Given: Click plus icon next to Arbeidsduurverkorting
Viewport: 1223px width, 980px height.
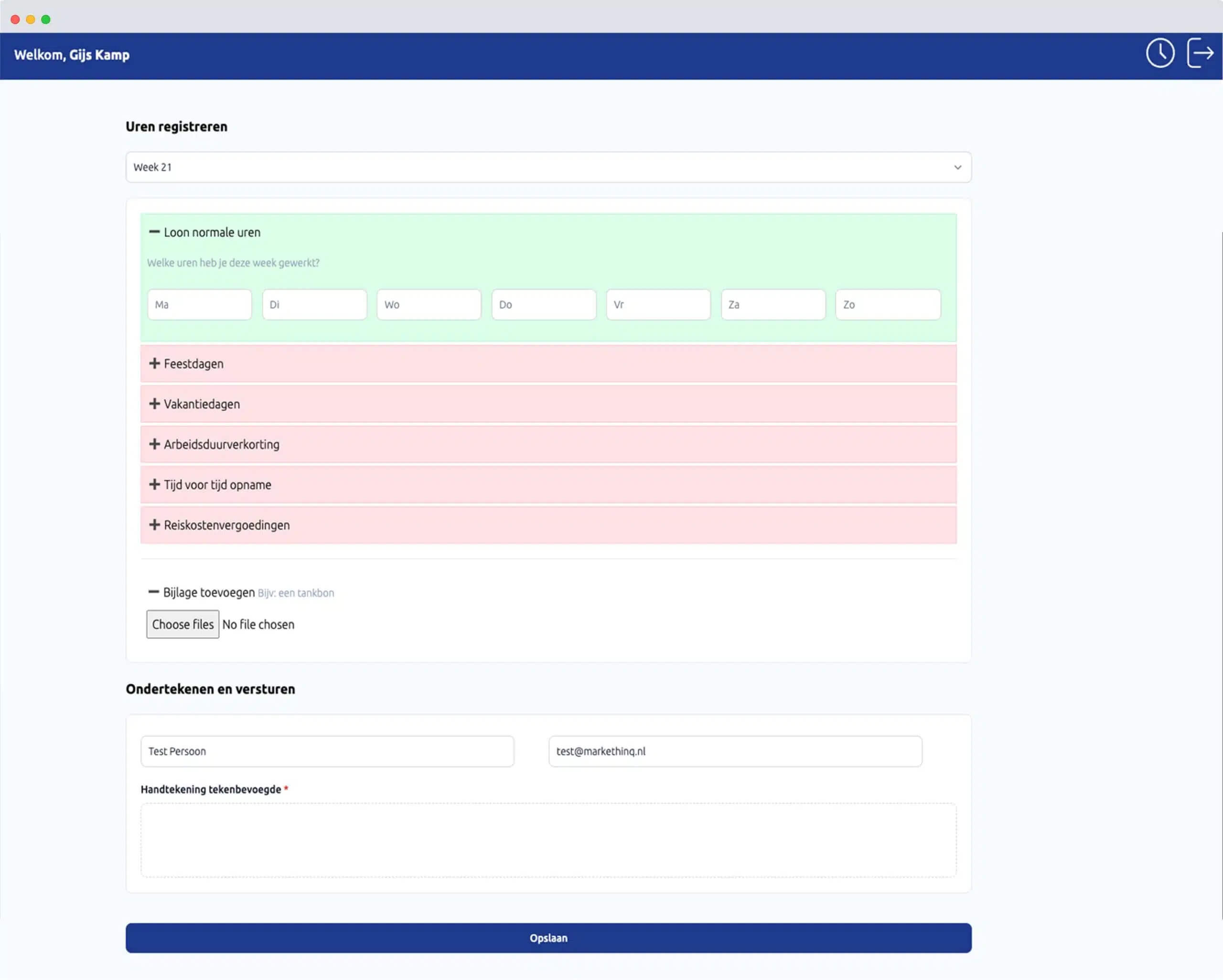Looking at the screenshot, I should point(154,444).
